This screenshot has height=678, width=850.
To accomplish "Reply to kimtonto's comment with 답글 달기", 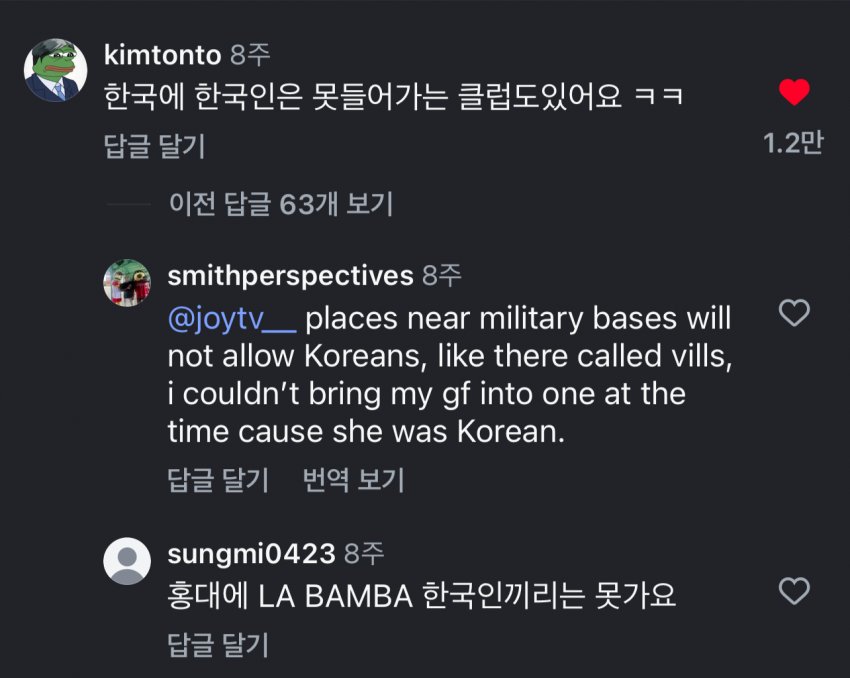I will 154,146.
